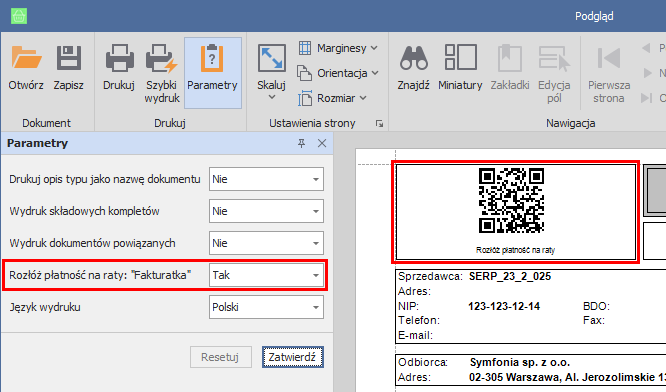Image resolution: width=666 pixels, height=392 pixels.
Task: Open the Ustawienia strony dialog launcher
Action: [x=379, y=124]
